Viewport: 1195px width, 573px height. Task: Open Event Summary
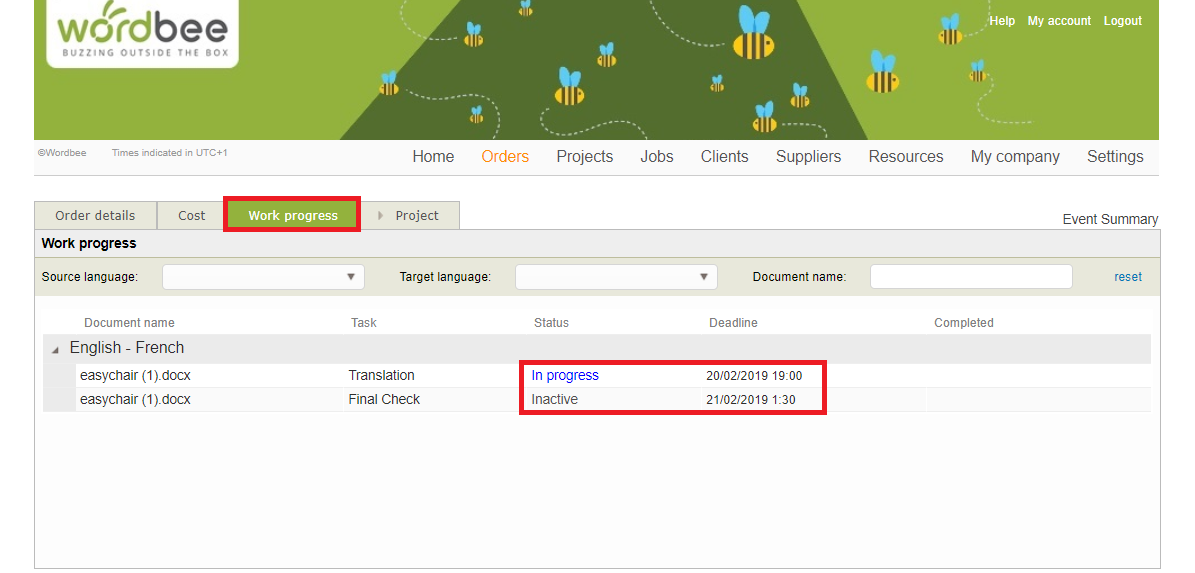click(x=1109, y=219)
